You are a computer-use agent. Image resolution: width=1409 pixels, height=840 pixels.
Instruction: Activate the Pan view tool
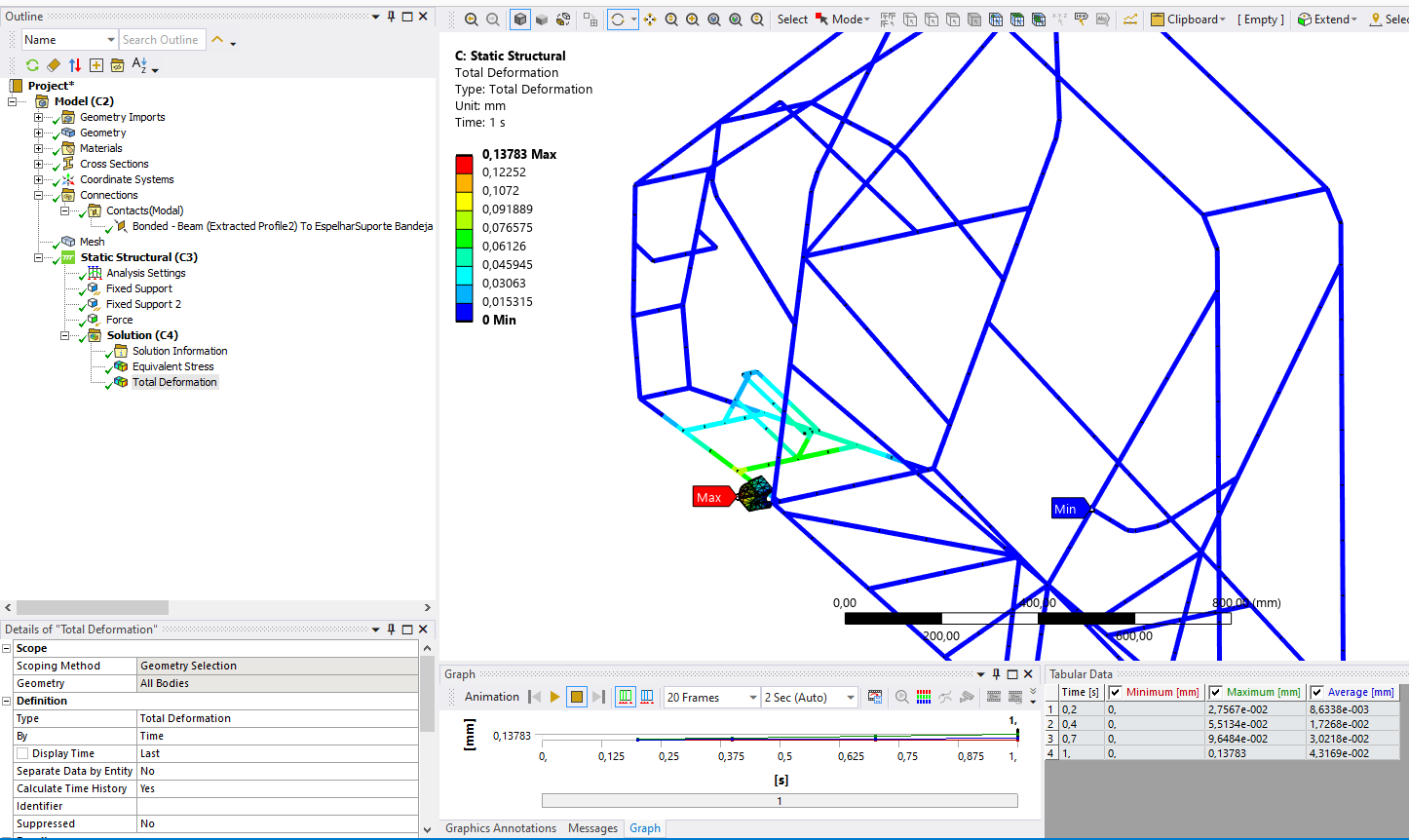coord(650,19)
